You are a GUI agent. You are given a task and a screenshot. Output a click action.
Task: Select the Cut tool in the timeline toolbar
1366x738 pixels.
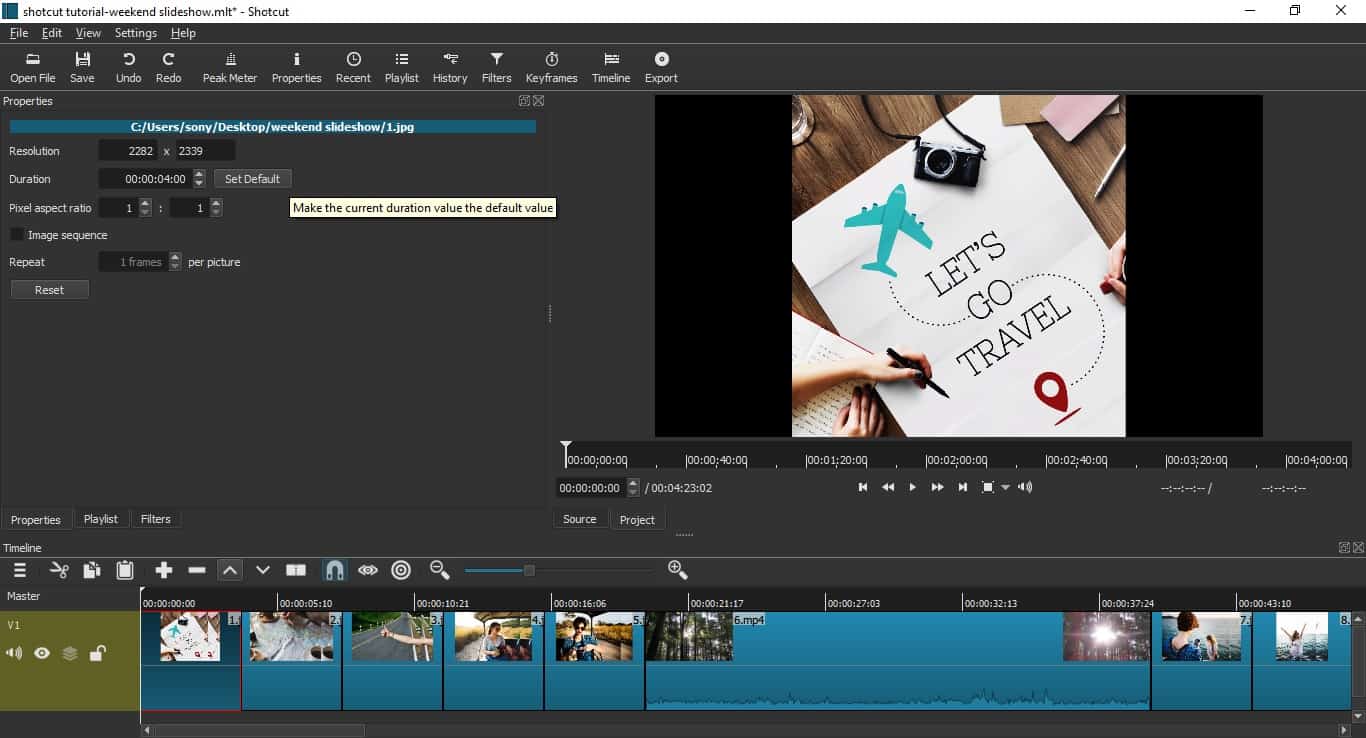tap(58, 570)
